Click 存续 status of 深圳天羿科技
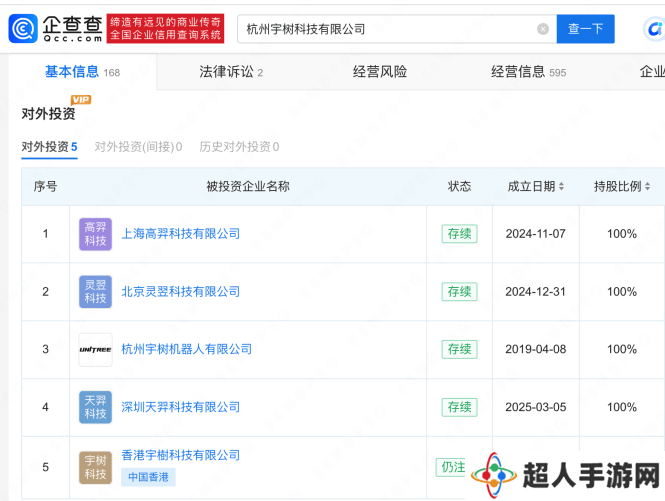 pos(459,407)
